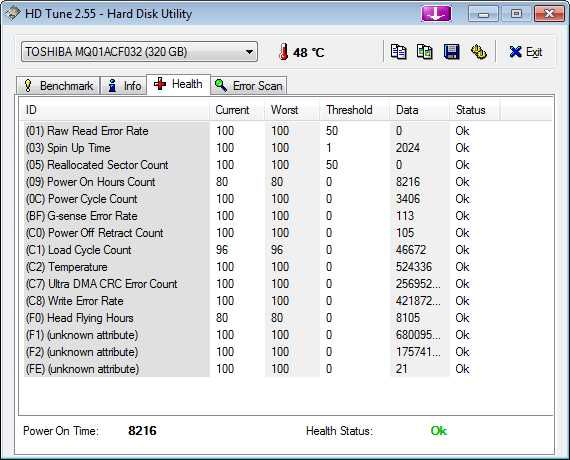The width and height of the screenshot is (570, 460).
Task: Click the copy screenshot to clipboard icon
Action: pos(425,52)
